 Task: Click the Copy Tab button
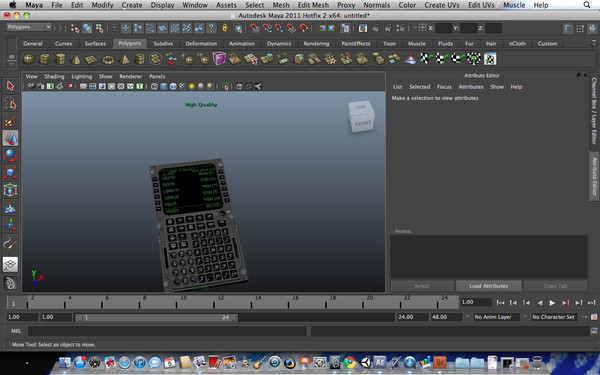pyautogui.click(x=555, y=286)
